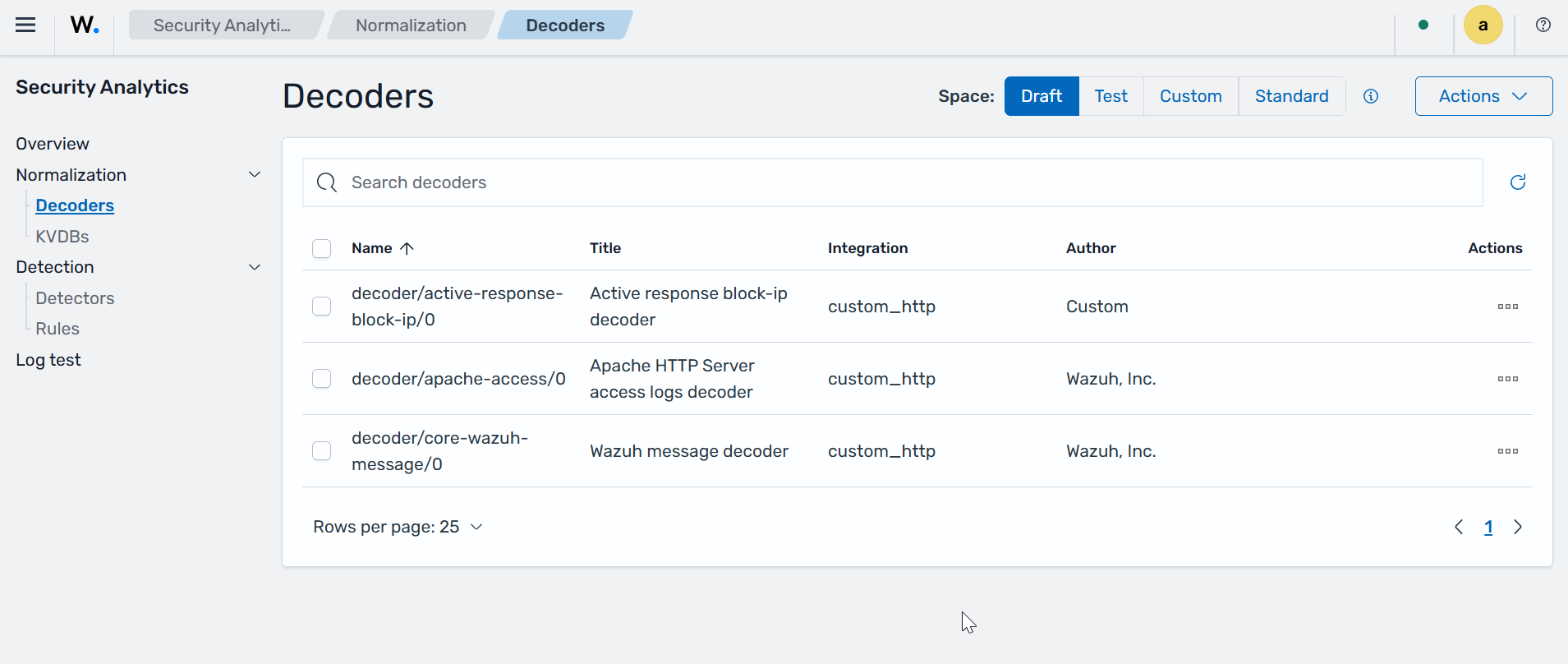Click Wazuh, Inc. author in core-wazuh-message row
The image size is (1568, 664).
(1110, 451)
